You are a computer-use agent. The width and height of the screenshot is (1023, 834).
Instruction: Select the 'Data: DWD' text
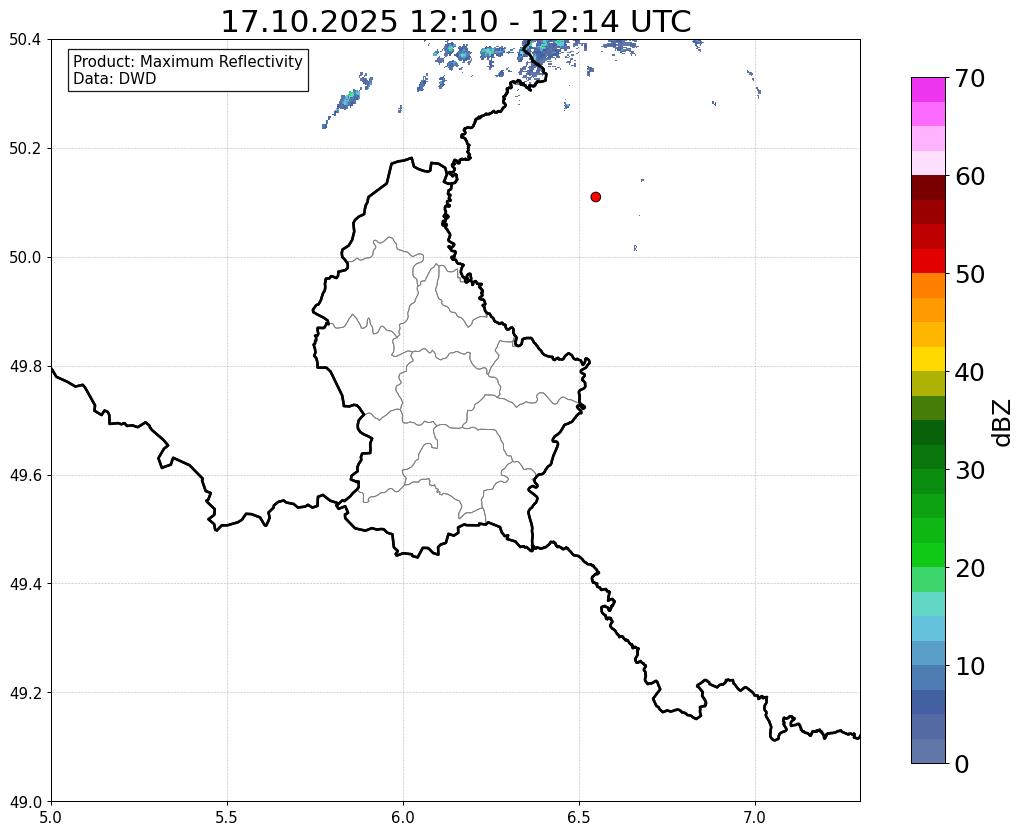(114, 79)
